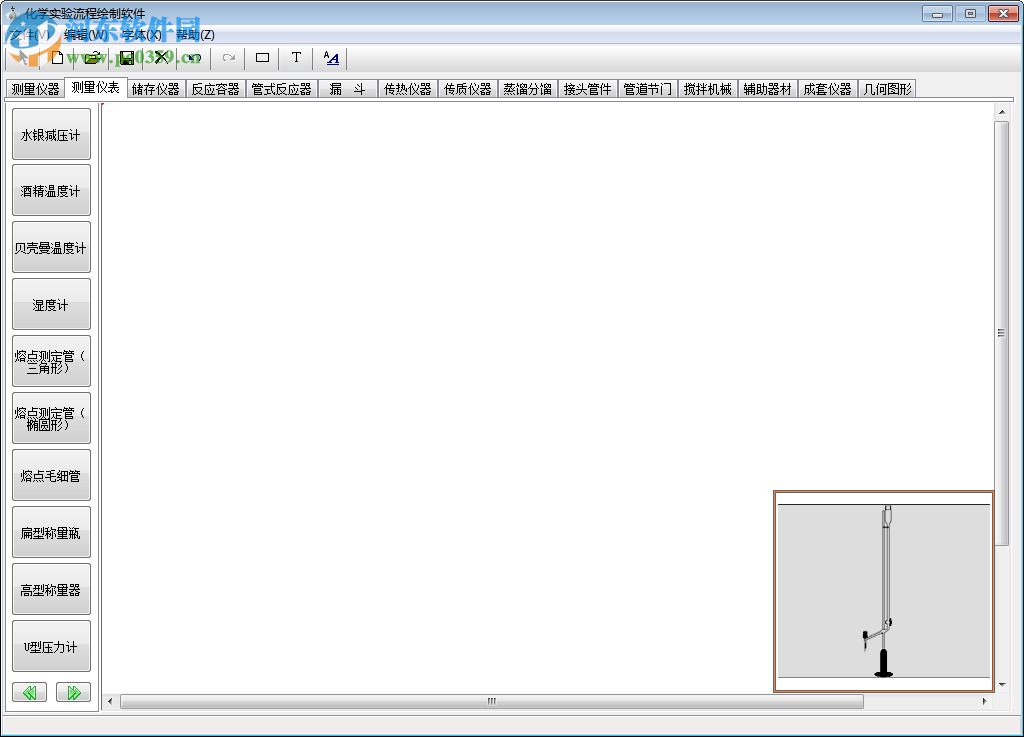Switch to the 接头管件 tab

point(588,89)
